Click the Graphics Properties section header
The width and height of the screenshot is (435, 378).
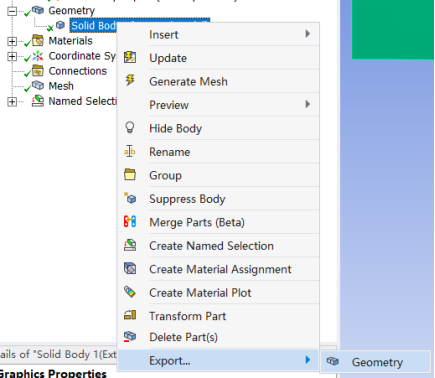click(x=53, y=373)
